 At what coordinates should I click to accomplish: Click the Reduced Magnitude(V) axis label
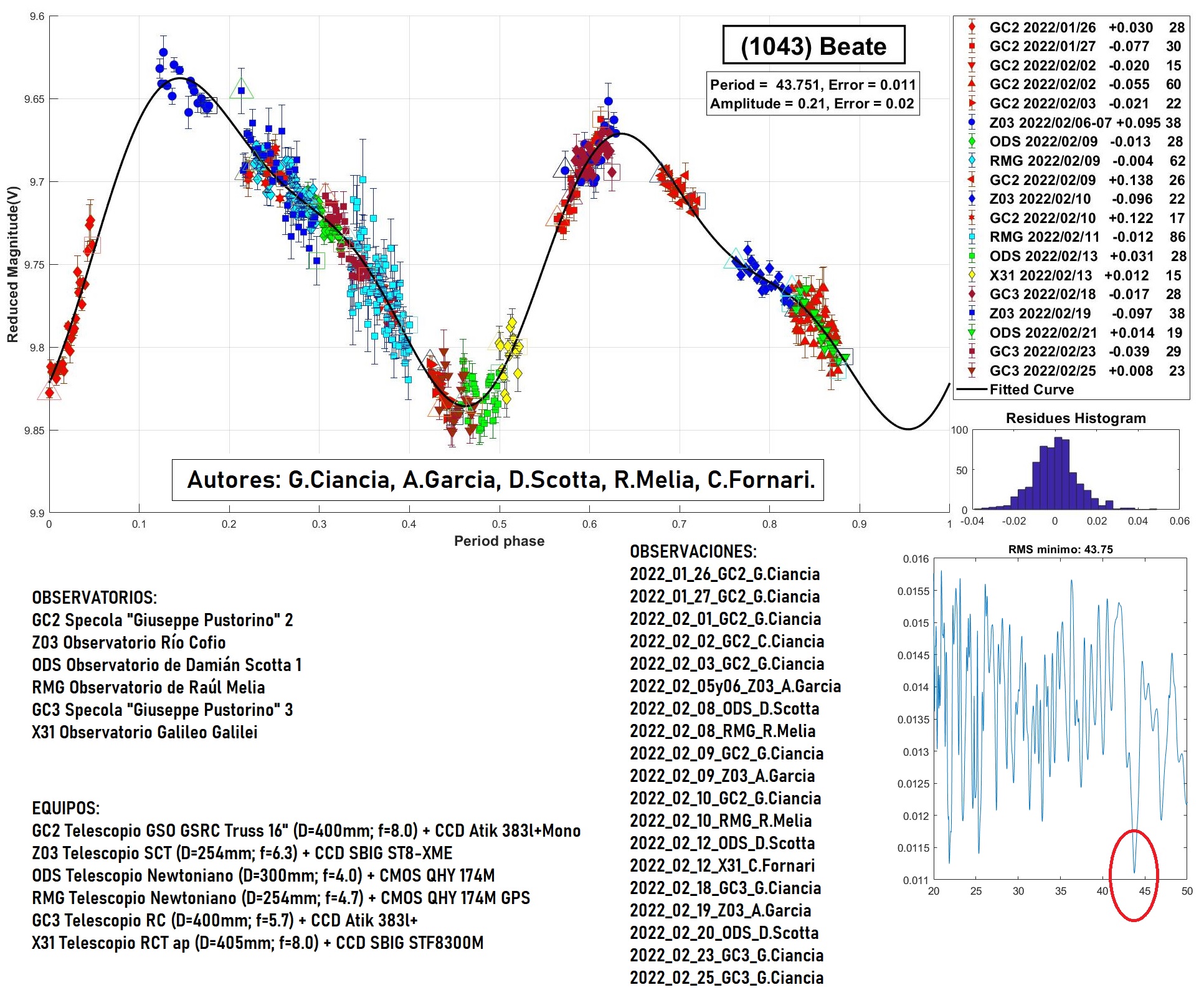pyautogui.click(x=12, y=264)
